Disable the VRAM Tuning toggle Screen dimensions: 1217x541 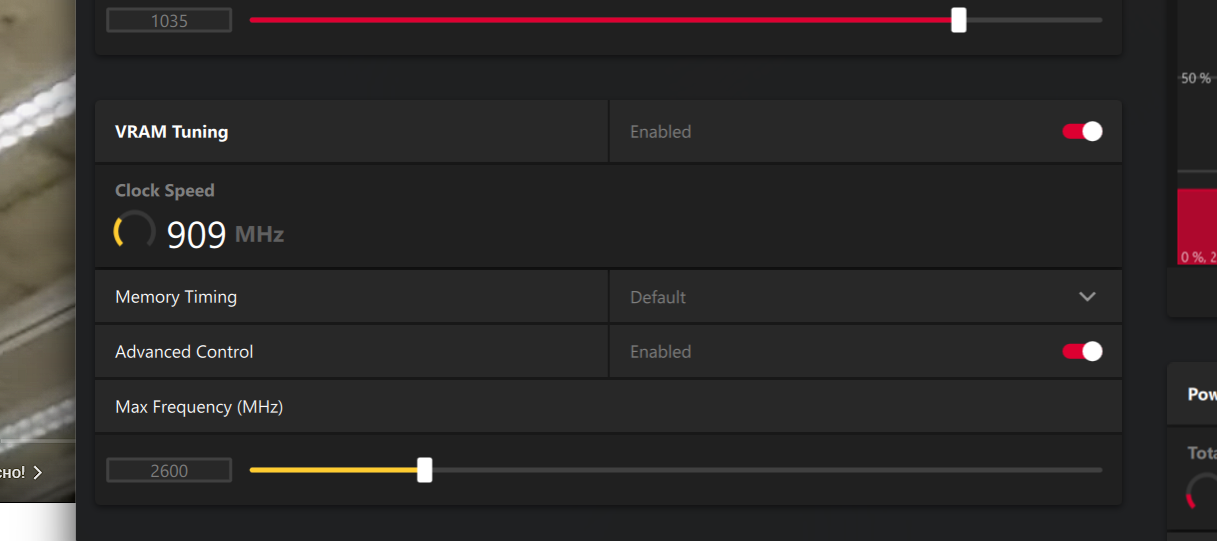[1082, 132]
